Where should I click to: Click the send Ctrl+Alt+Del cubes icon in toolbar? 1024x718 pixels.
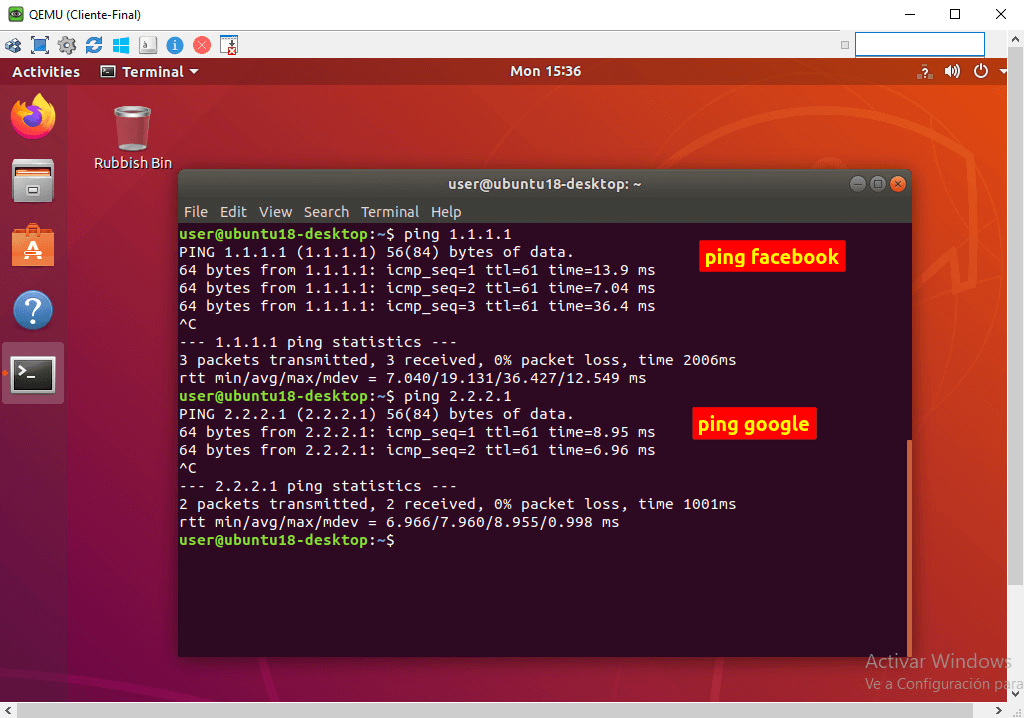pyautogui.click(x=13, y=45)
